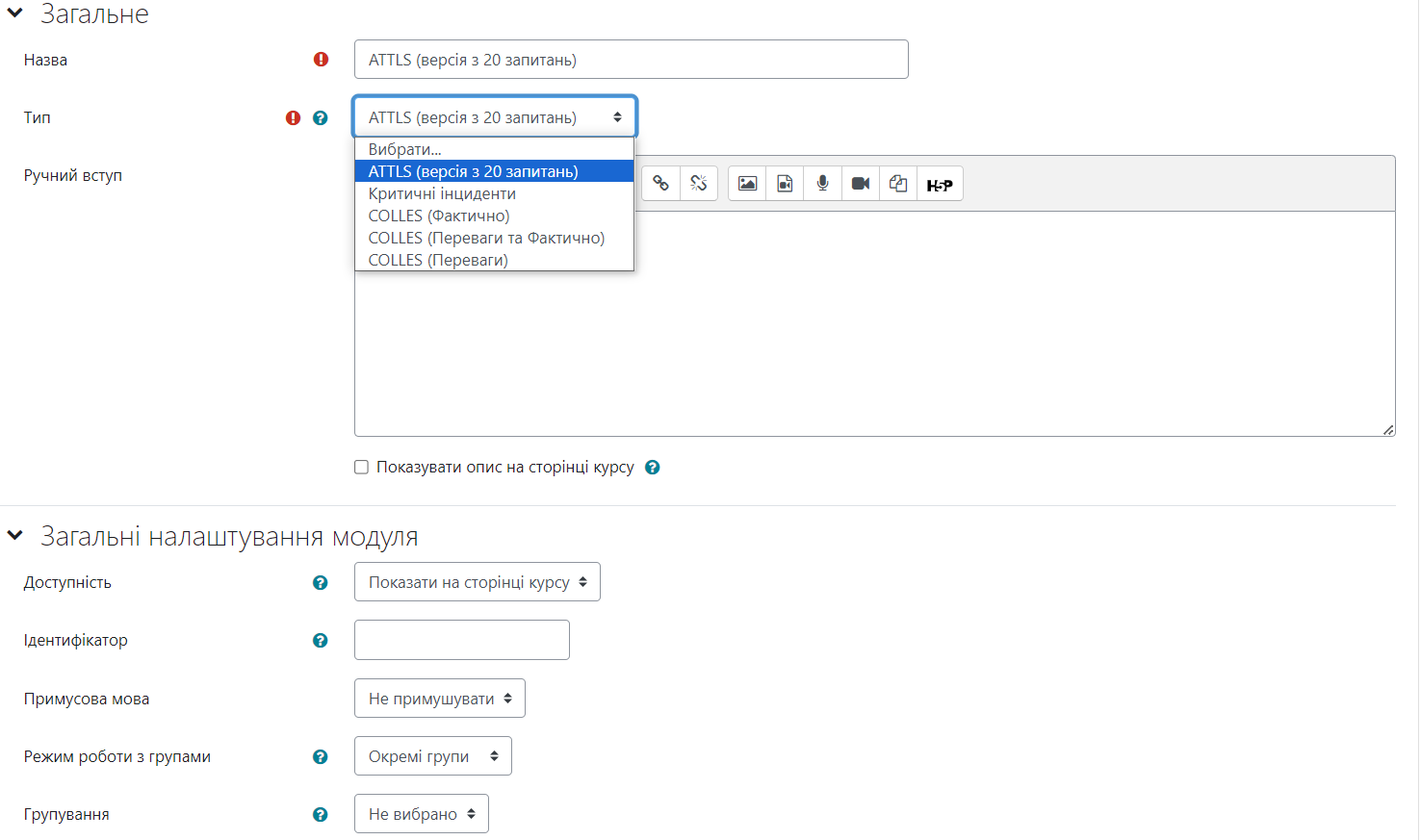
Task: Collapse the Загальне section chevron
Action: click(x=15, y=13)
